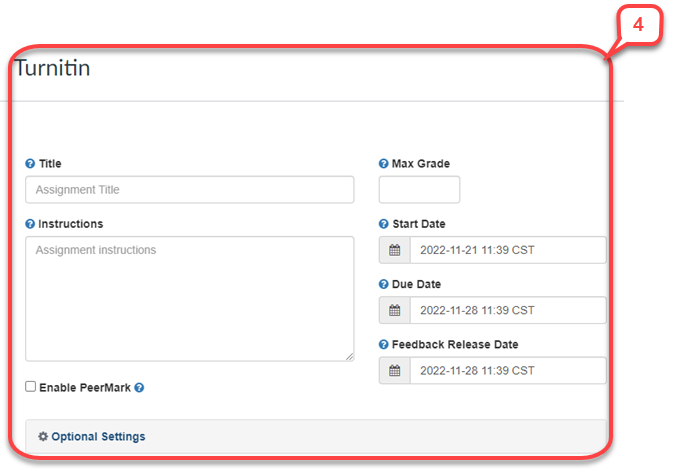Click the Due Date label text
The height and width of the screenshot is (469, 673).
click(x=416, y=284)
